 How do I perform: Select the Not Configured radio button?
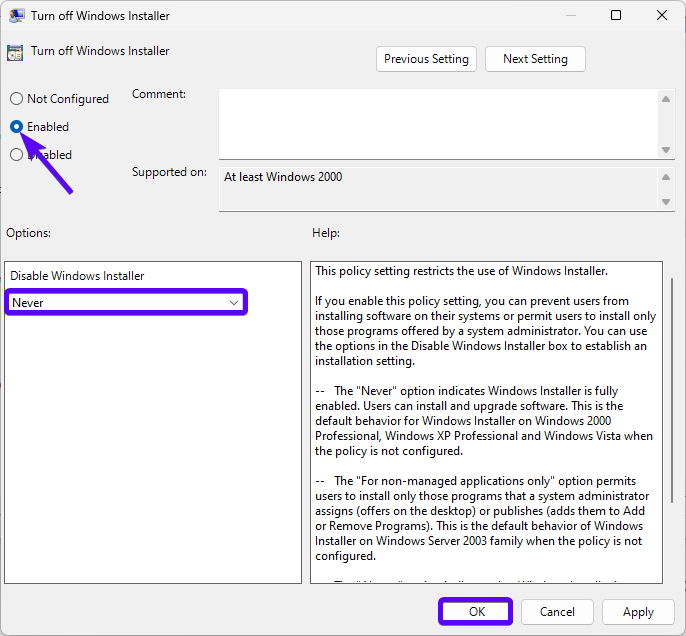(x=16, y=98)
